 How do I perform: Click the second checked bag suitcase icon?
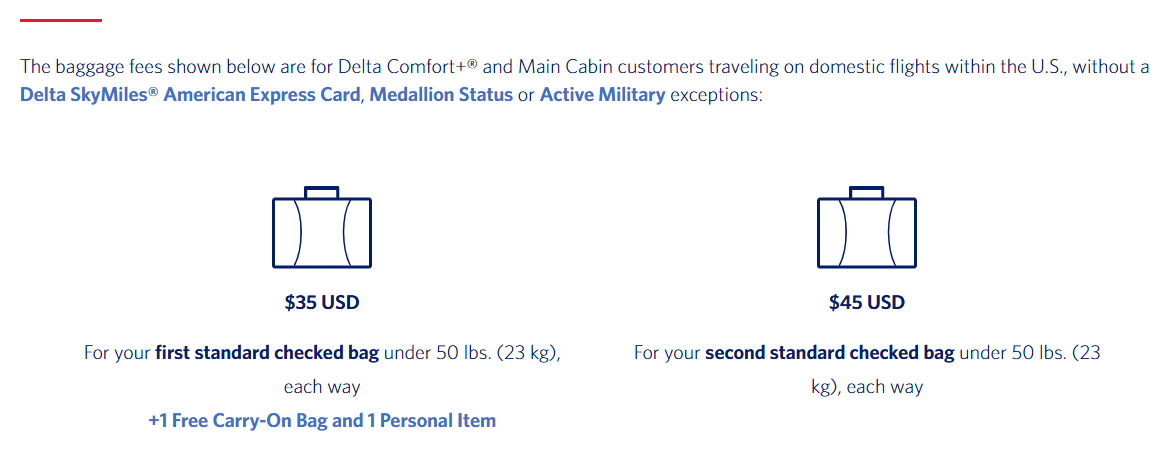(x=866, y=230)
